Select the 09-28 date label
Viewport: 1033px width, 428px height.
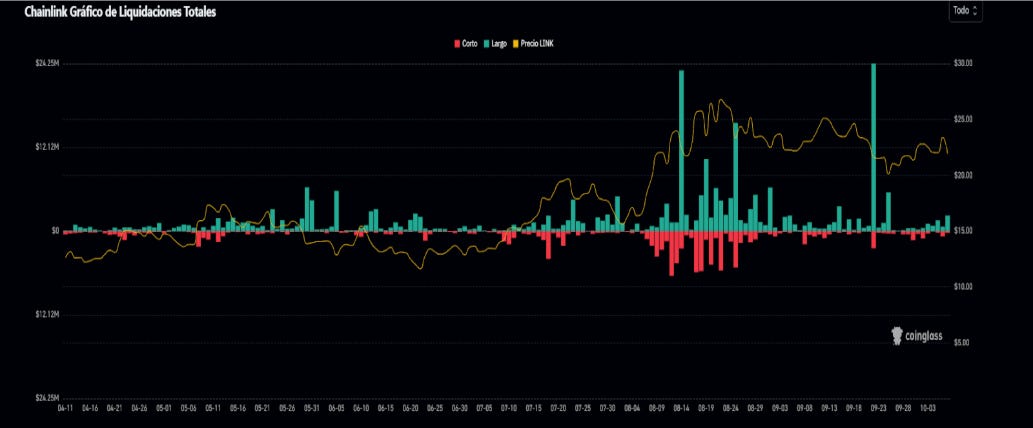904,408
